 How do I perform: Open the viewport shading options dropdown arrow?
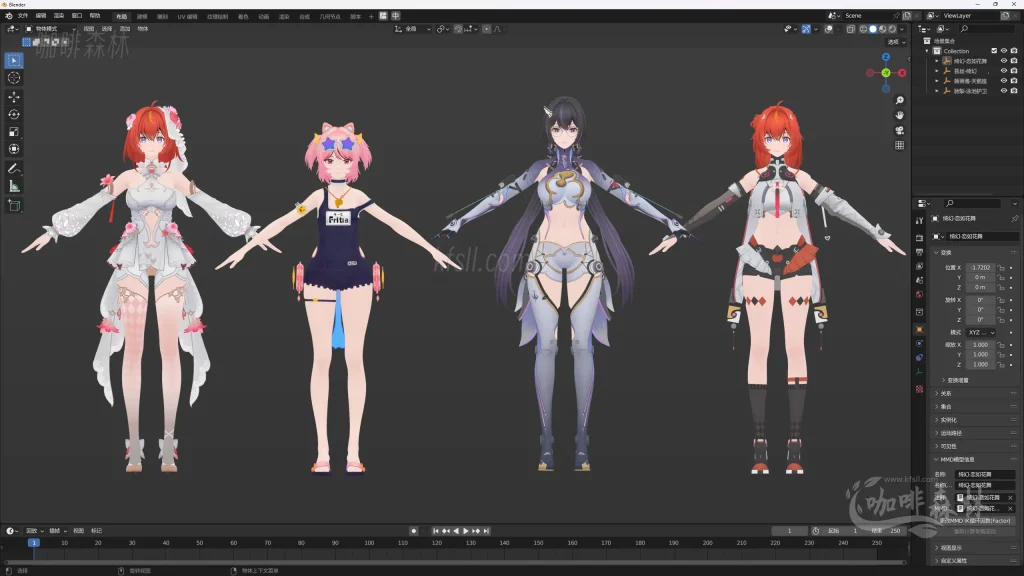(902, 29)
